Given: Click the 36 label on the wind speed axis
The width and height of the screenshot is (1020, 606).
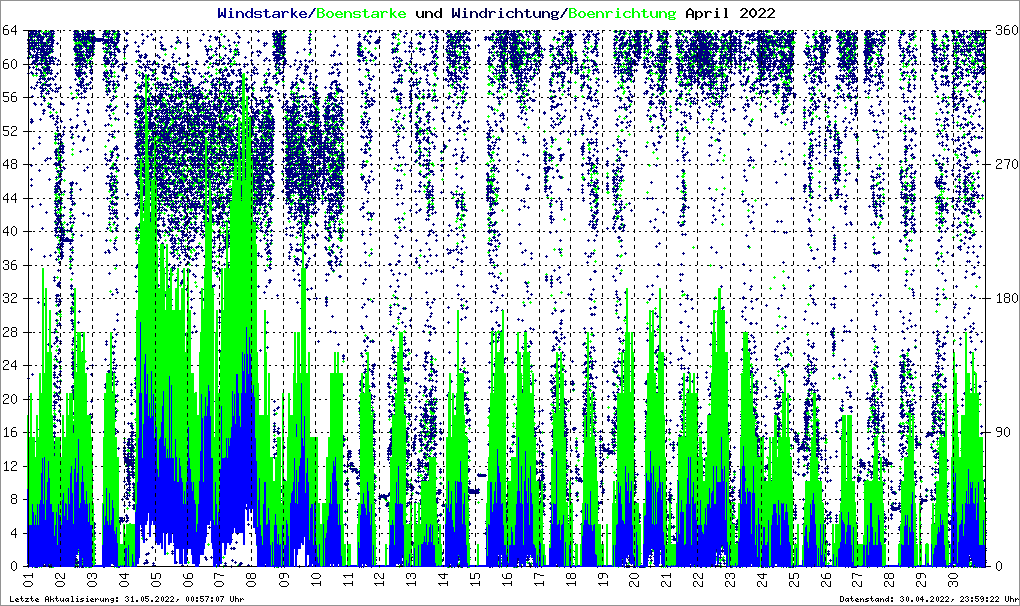Looking at the screenshot, I should tap(9, 265).
